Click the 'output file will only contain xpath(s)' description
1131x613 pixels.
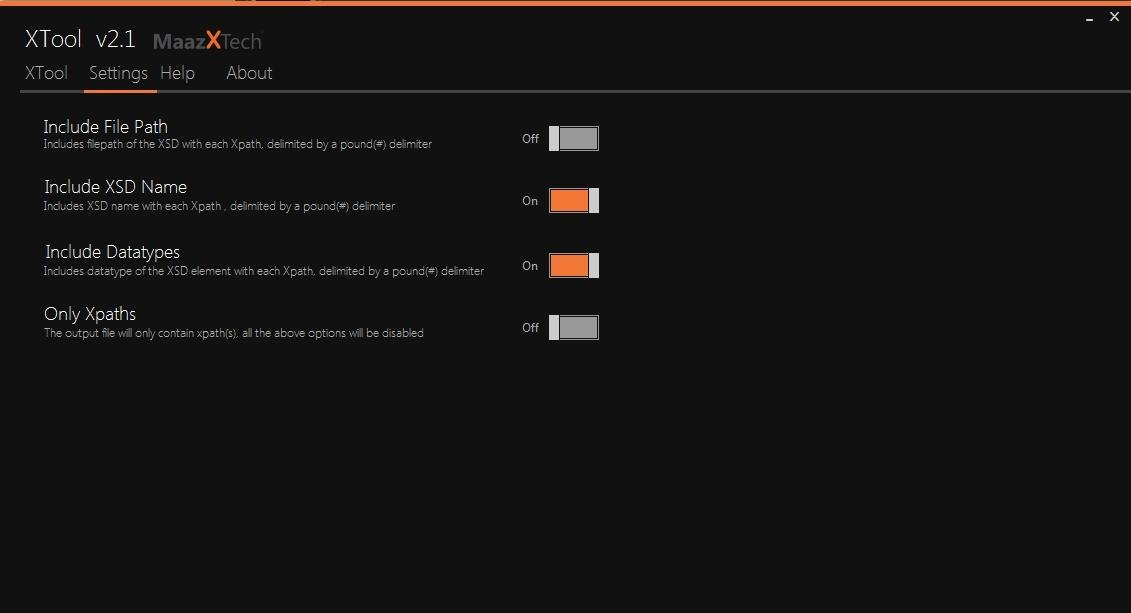(234, 333)
